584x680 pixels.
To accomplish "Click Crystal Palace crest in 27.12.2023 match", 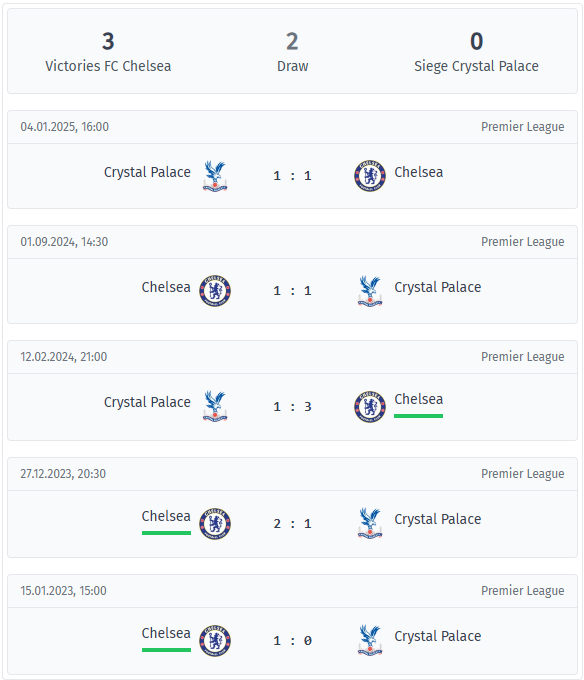I will point(370,523).
